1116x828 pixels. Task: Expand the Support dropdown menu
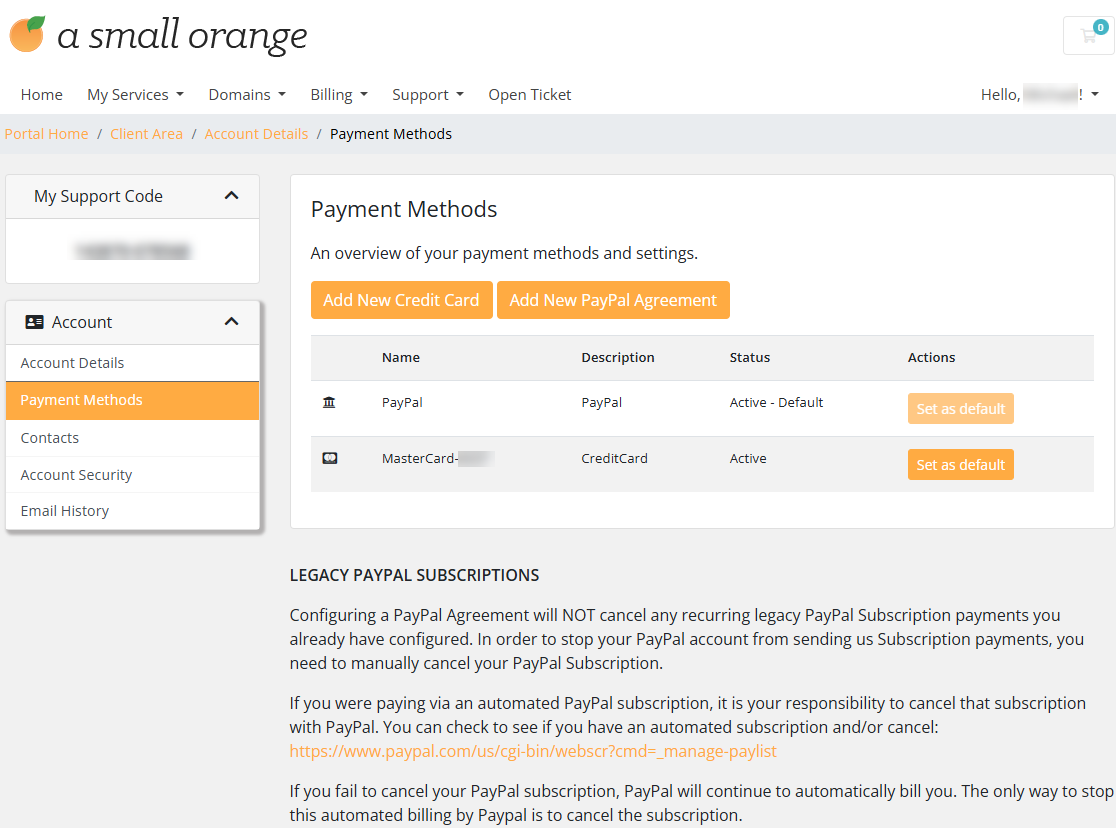point(428,95)
